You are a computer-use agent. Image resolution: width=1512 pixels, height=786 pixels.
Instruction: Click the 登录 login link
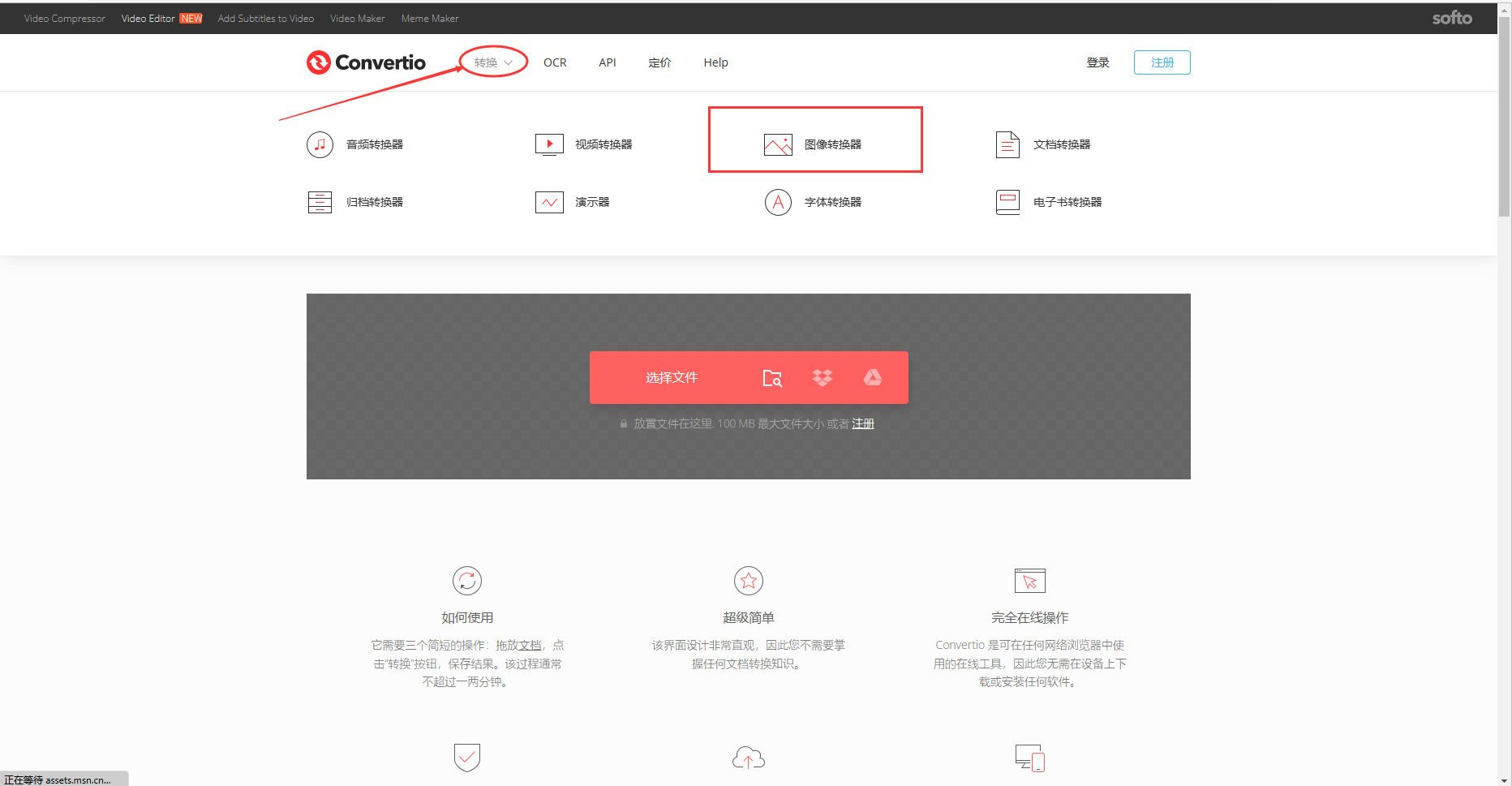1097,62
